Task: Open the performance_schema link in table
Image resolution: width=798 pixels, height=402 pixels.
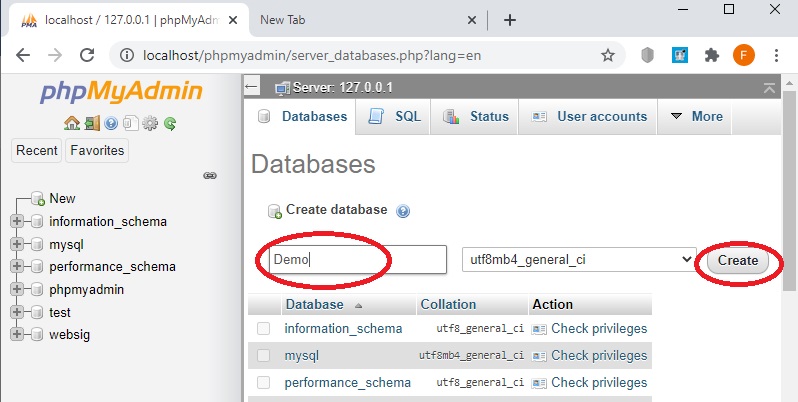Action: point(348,383)
